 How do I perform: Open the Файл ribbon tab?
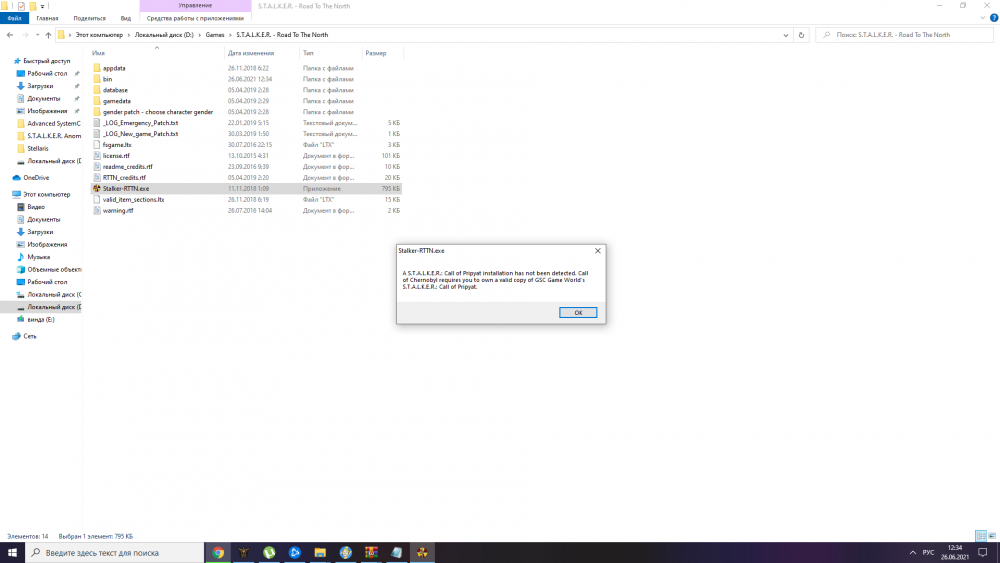point(14,18)
